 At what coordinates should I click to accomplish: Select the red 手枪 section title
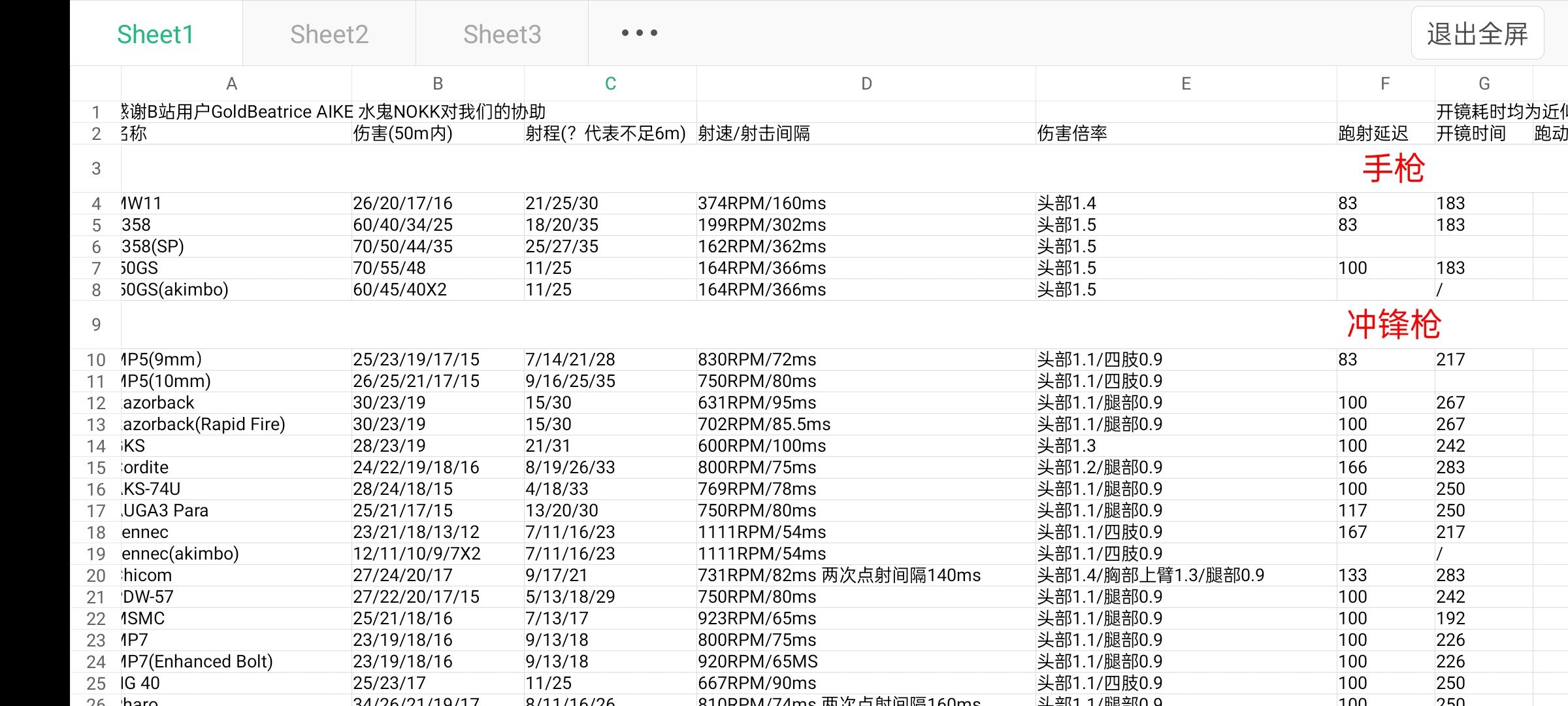[1394, 169]
